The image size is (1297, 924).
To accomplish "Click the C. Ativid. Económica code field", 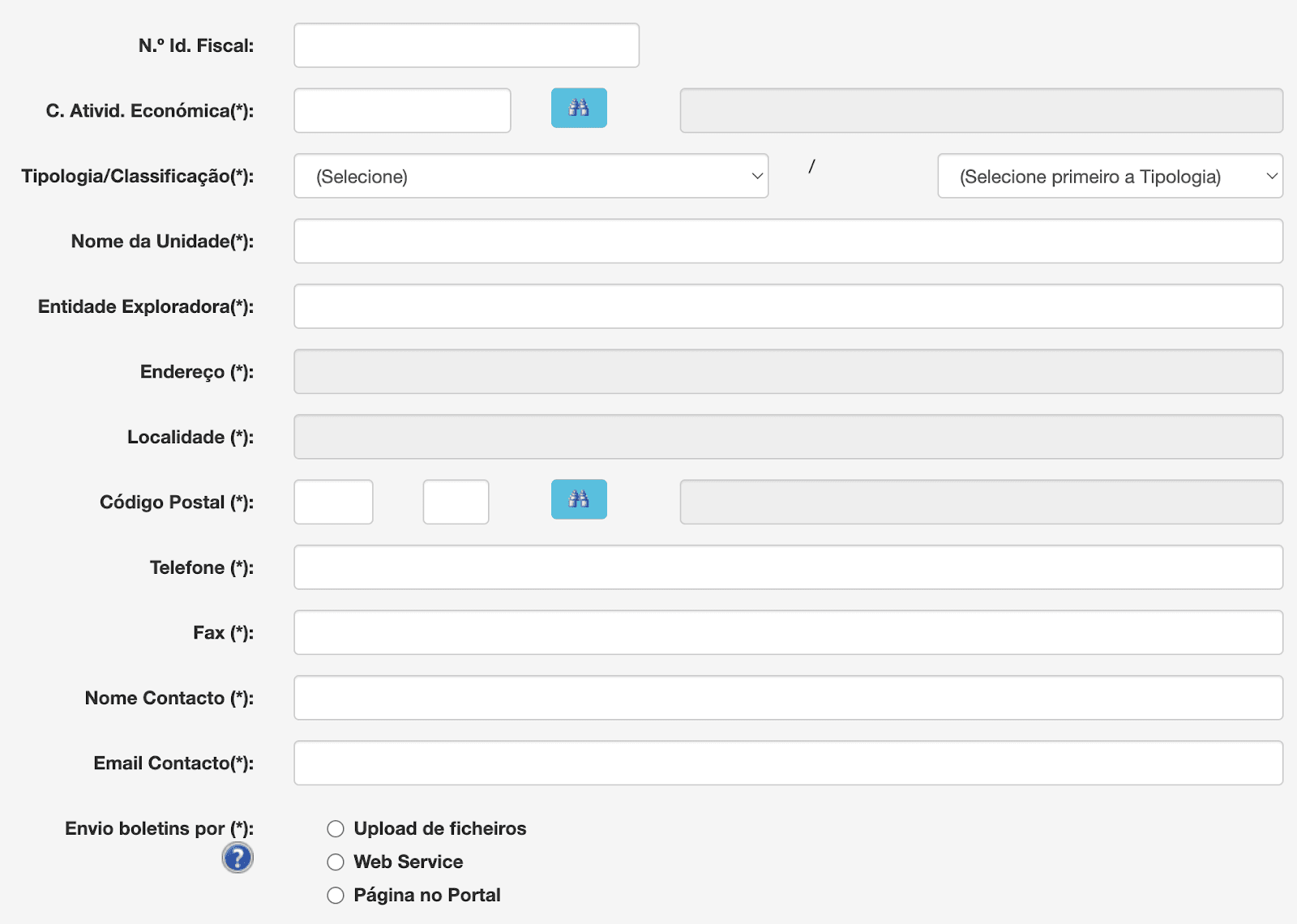I will click(402, 110).
